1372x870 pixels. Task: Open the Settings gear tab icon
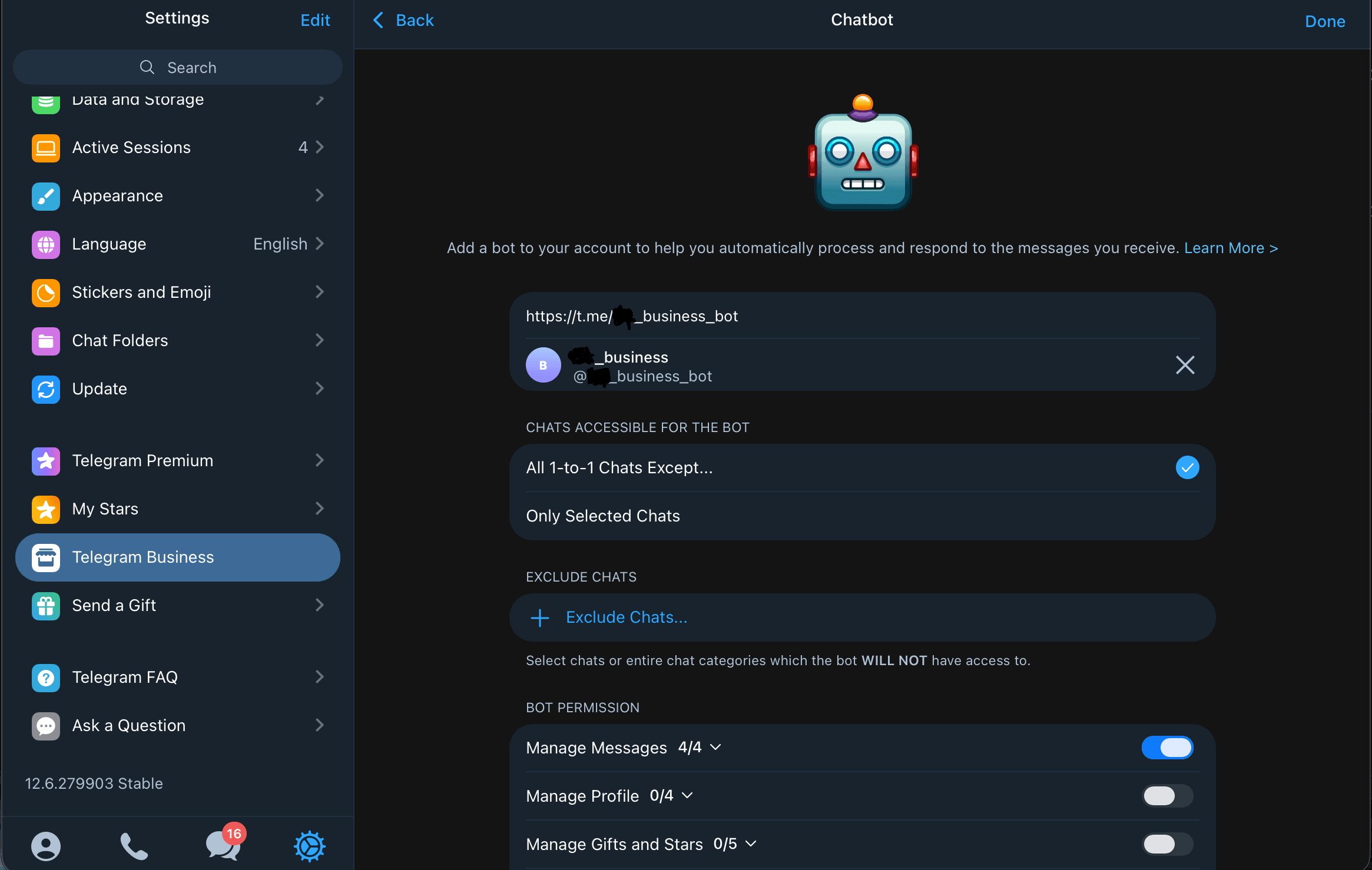[x=310, y=846]
